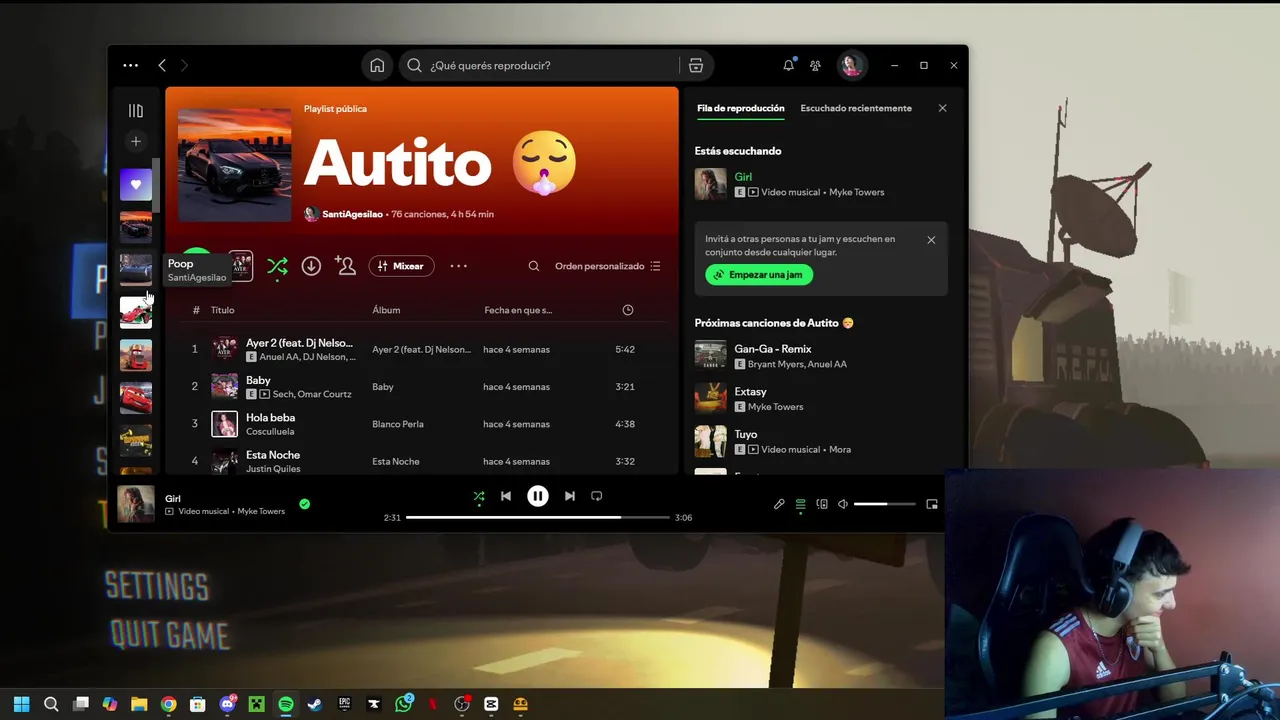Image resolution: width=1280 pixels, height=720 pixels.
Task: Download the Autito playlist
Action: [311, 266]
